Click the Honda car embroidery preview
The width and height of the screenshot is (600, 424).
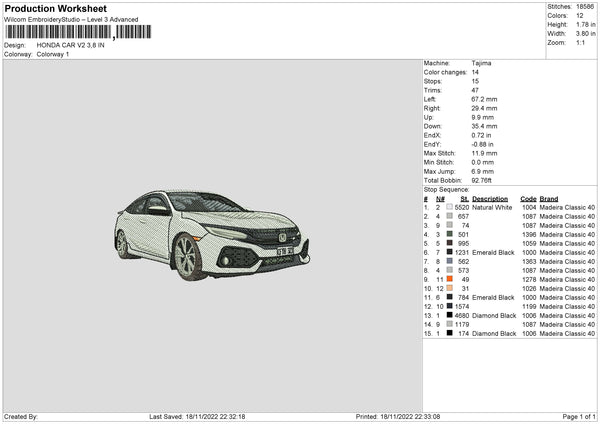[x=212, y=234]
